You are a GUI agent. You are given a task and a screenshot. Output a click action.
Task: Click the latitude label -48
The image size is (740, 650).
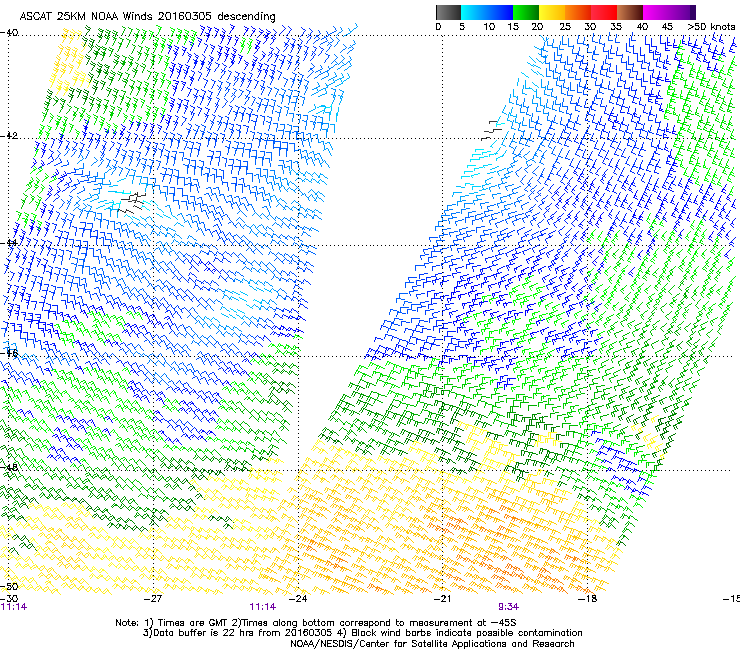(x=9, y=467)
